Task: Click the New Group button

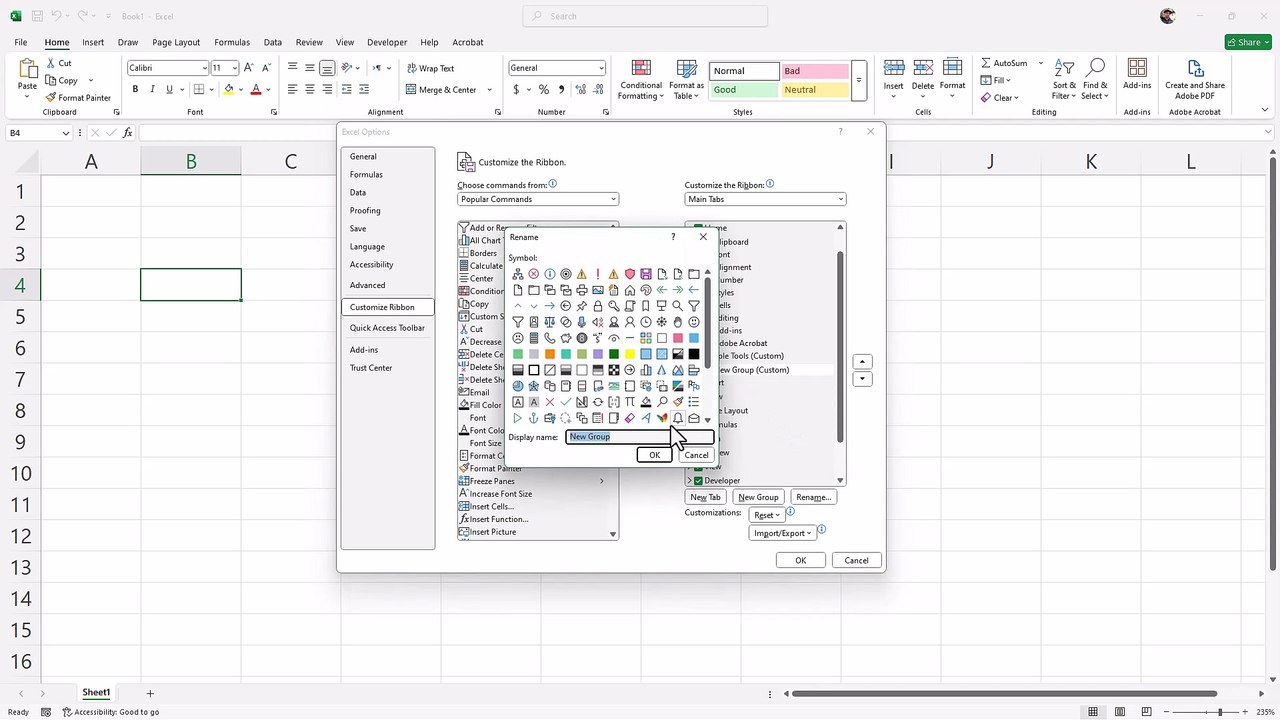Action: pyautogui.click(x=758, y=497)
